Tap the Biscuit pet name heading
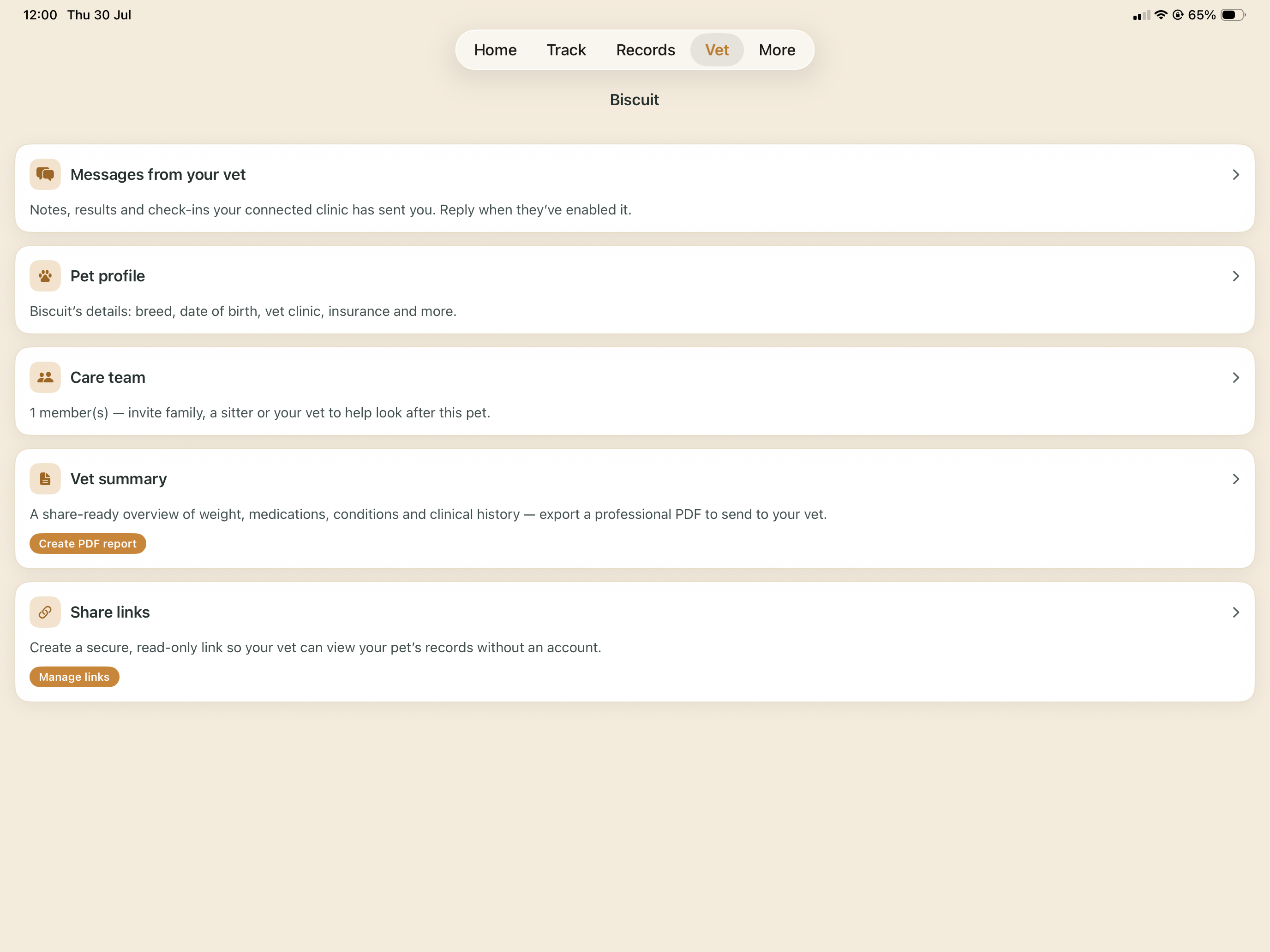The height and width of the screenshot is (952, 1270). point(635,100)
